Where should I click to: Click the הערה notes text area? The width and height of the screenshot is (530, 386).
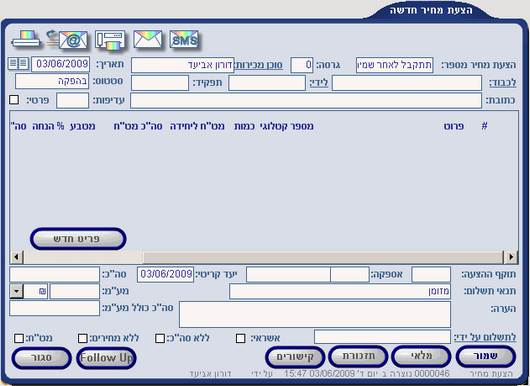point(315,315)
